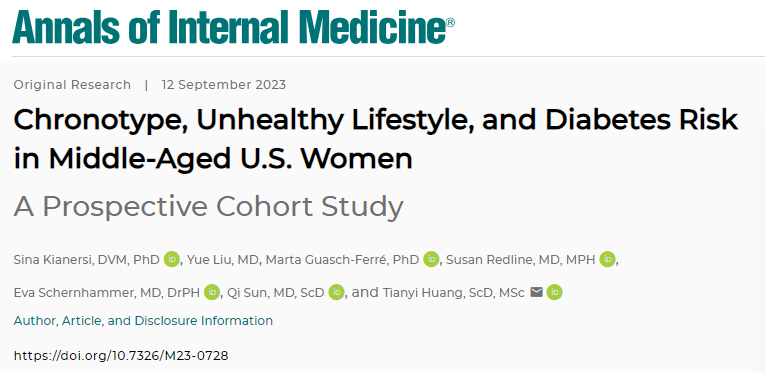Select author name Susan Redline, MD, MPH
765x372 pixels.
[x=521, y=260]
